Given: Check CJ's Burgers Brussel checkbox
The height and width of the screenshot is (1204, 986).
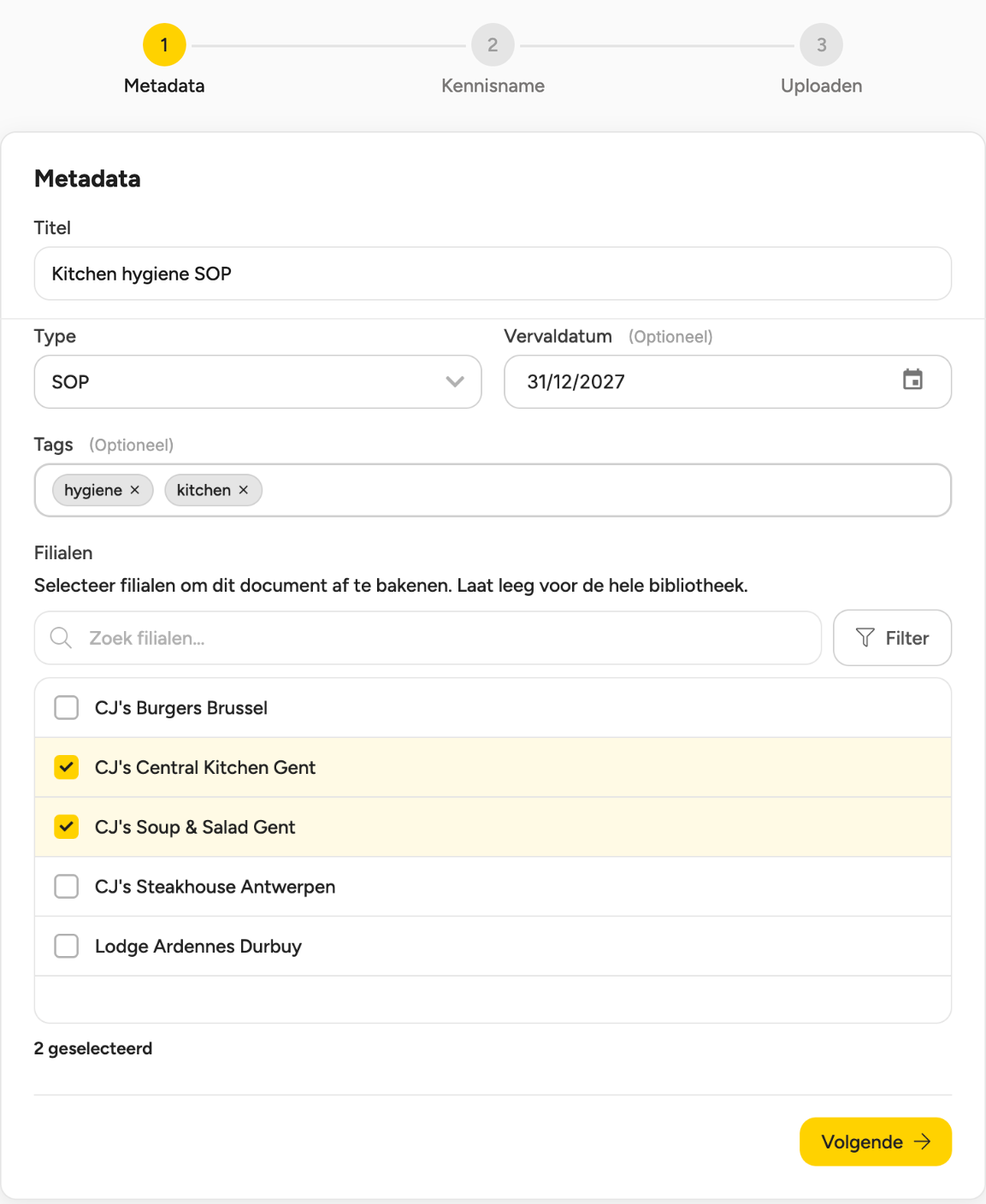Looking at the screenshot, I should coord(66,708).
